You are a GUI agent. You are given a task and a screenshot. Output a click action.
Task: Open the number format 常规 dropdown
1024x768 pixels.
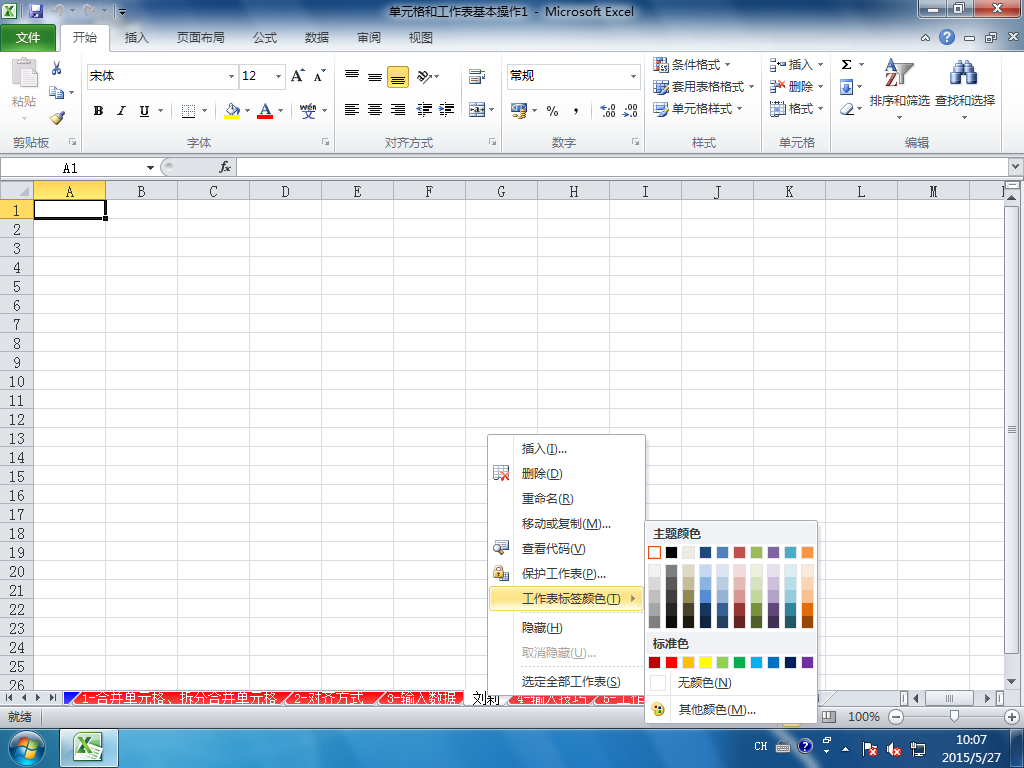click(x=633, y=76)
